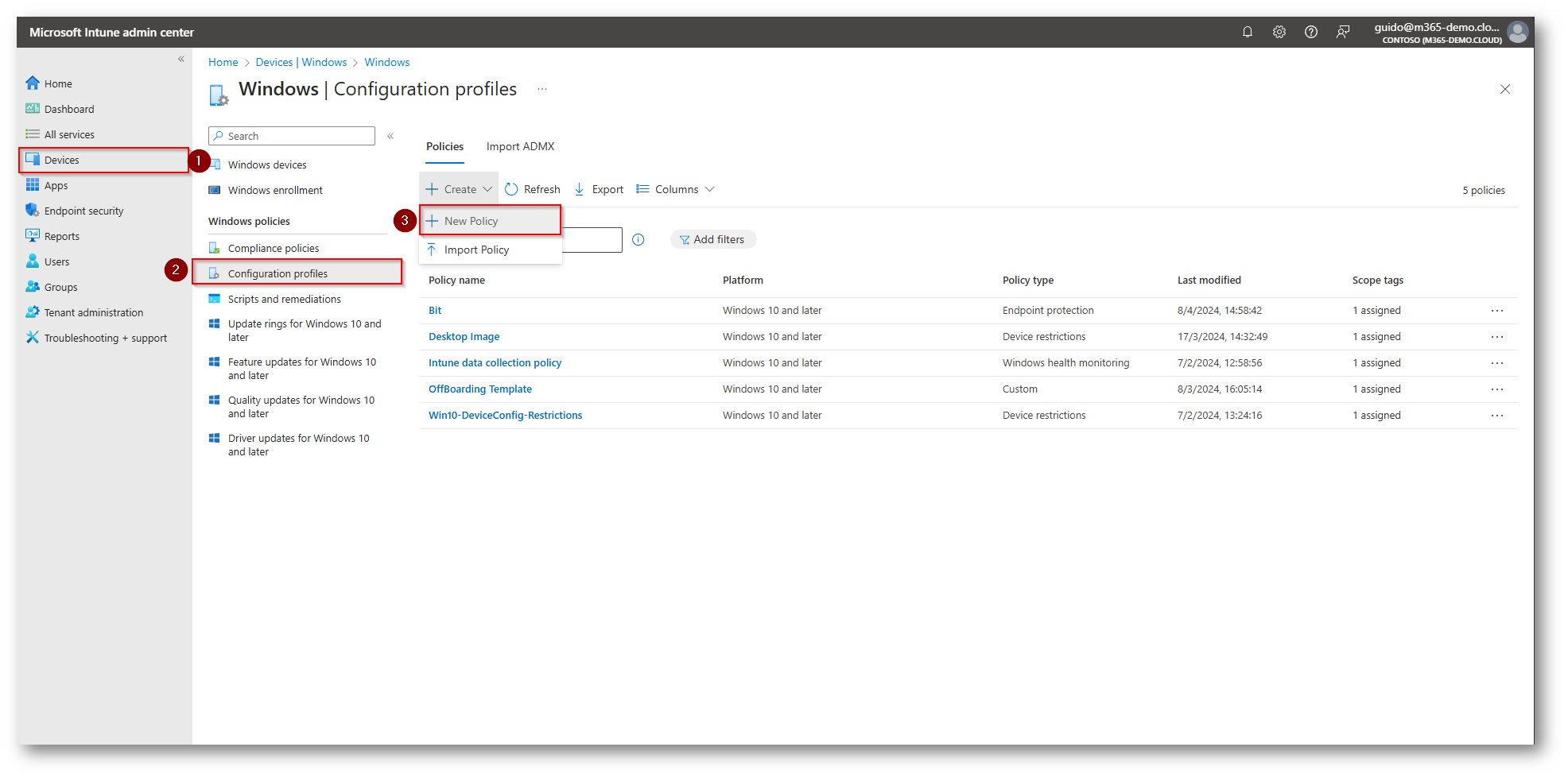Image resolution: width=1568 pixels, height=778 pixels.
Task: Click Custom policy type cell
Action: [1020, 389]
